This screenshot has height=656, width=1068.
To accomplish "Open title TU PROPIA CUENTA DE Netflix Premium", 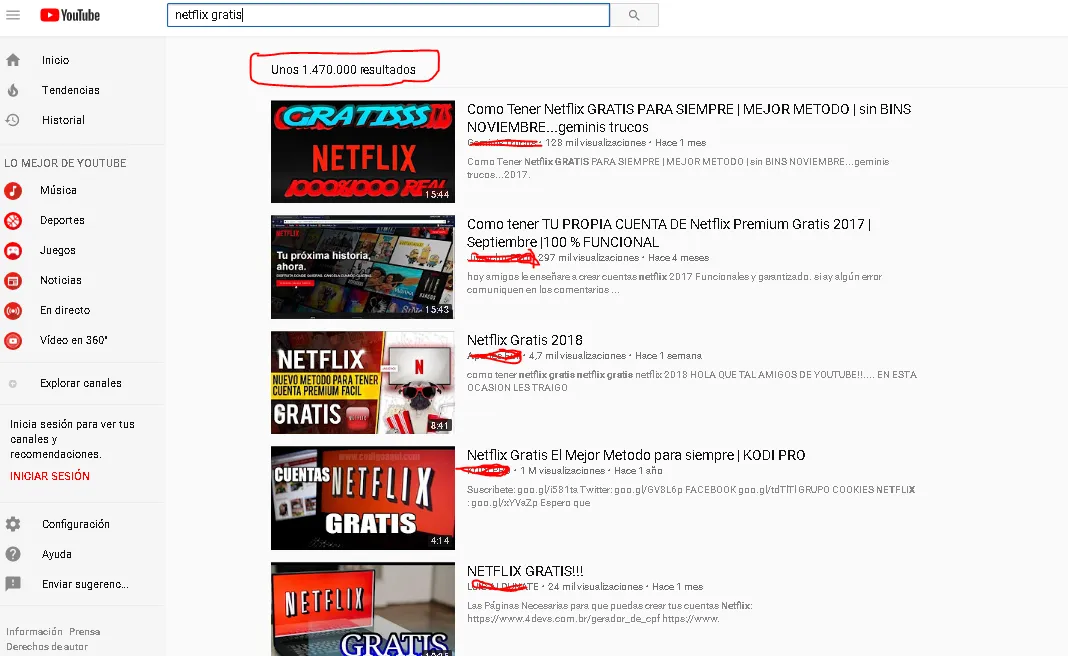I will pos(669,233).
